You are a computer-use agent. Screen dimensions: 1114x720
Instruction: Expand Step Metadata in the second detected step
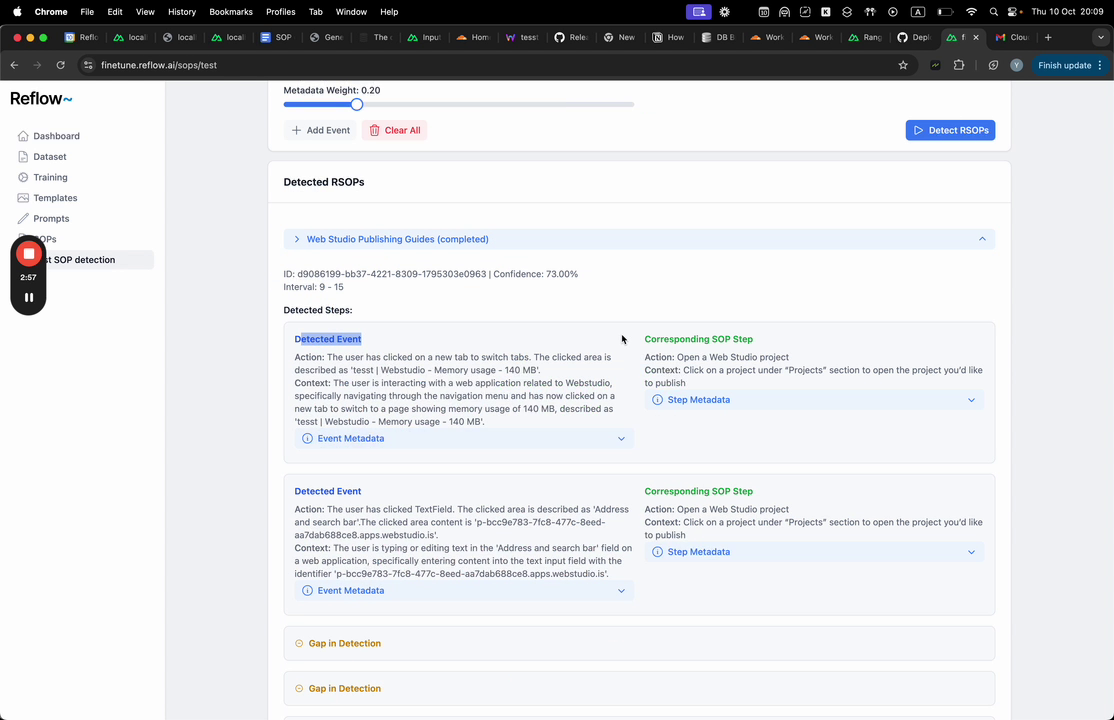[814, 552]
